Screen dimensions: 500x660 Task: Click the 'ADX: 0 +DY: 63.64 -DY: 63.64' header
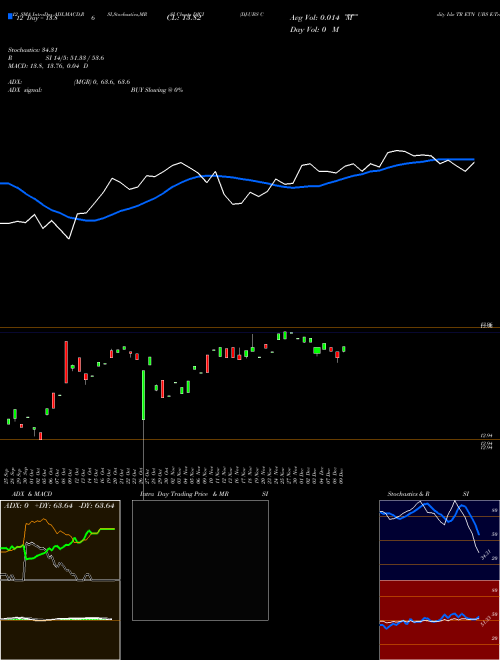tap(59, 506)
